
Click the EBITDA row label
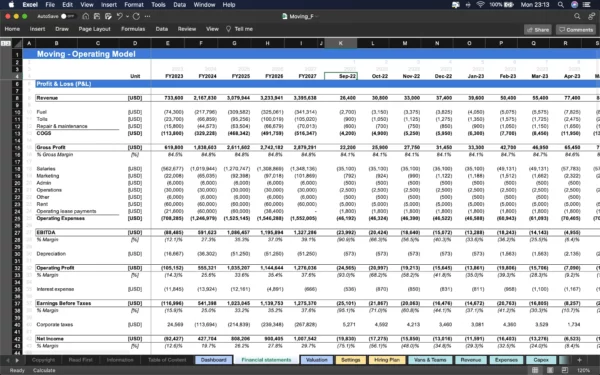(46, 232)
